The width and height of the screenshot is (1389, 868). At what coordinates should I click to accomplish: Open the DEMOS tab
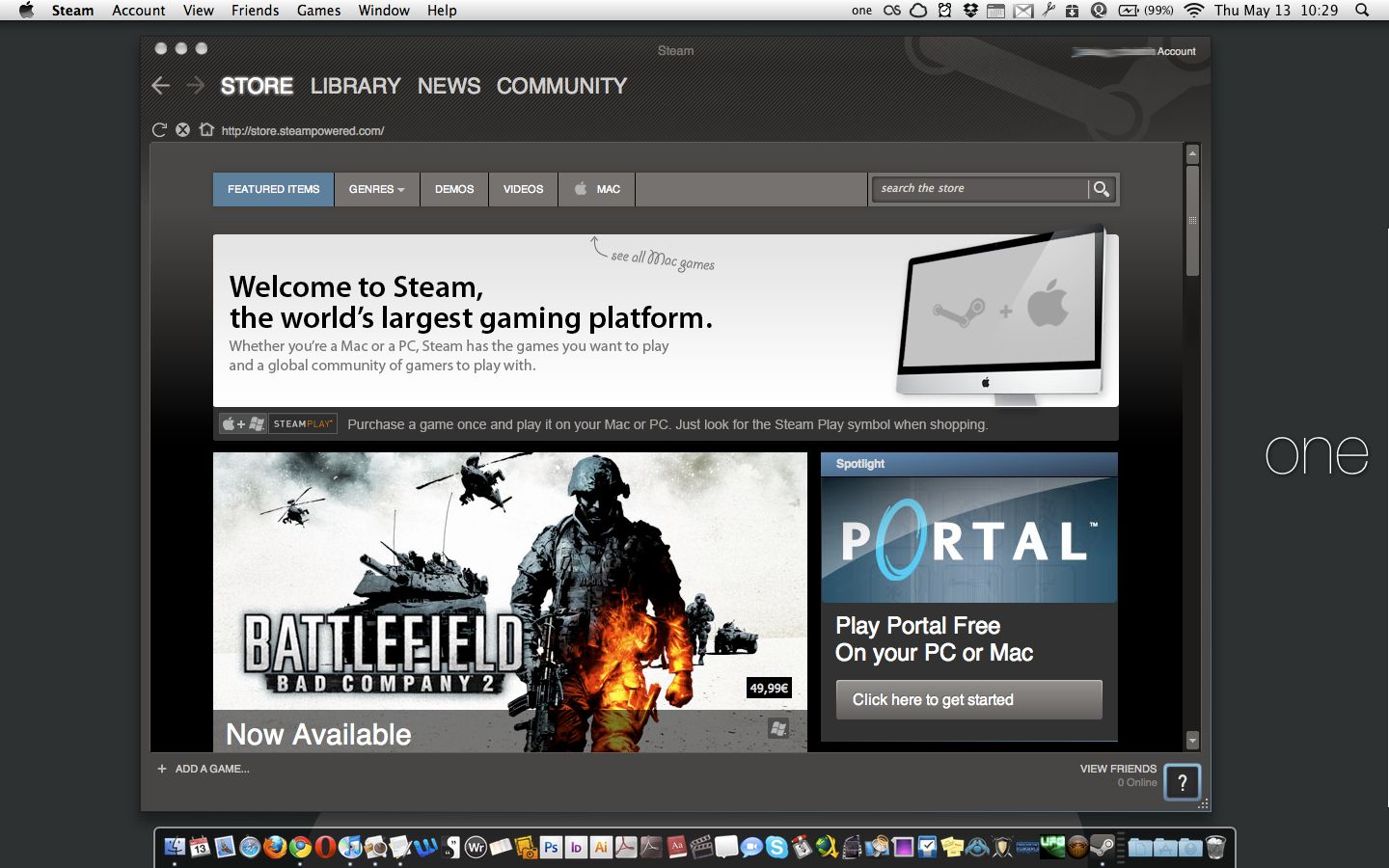coord(454,189)
